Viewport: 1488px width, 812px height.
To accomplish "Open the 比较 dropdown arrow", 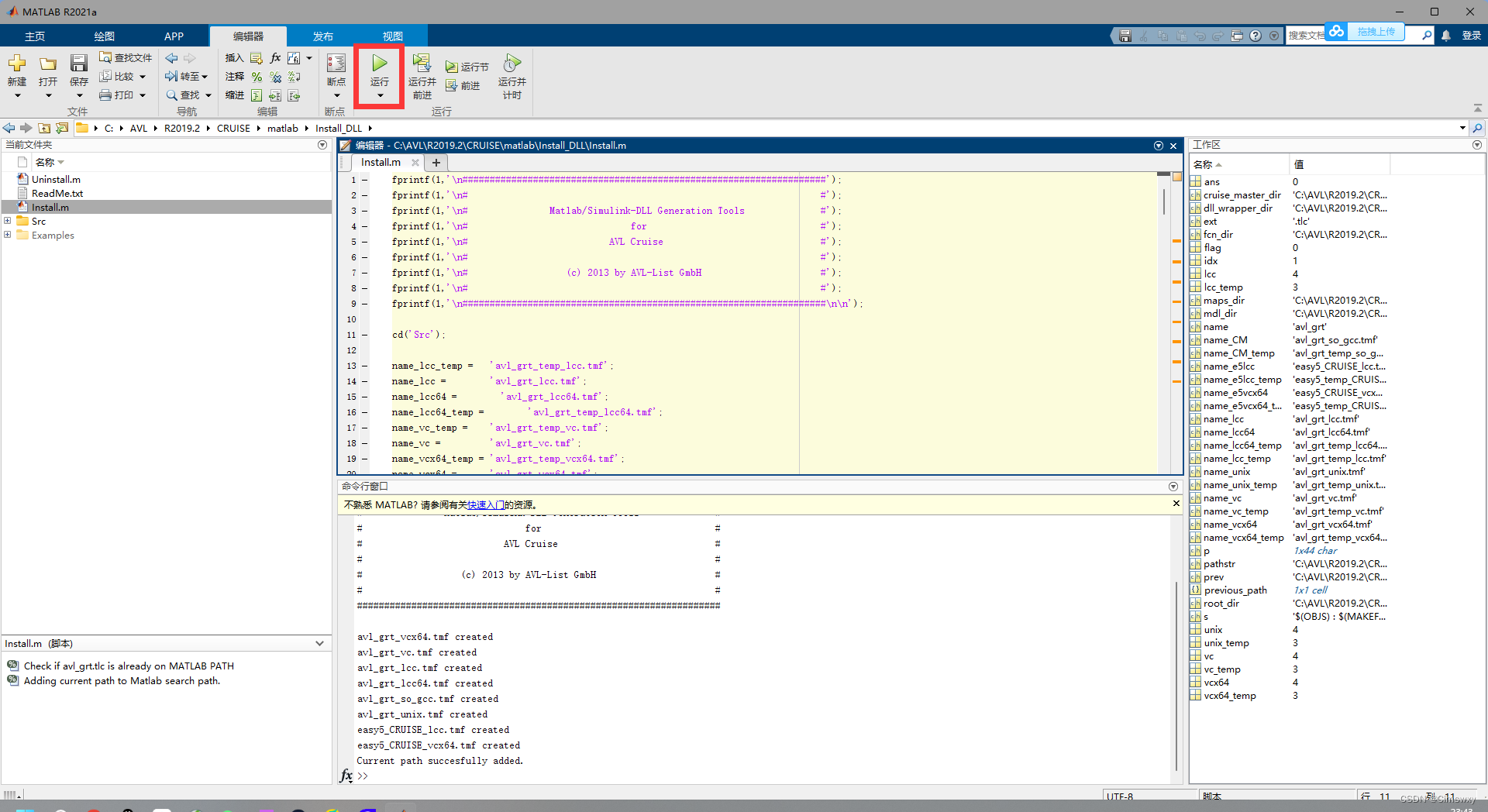I will point(143,77).
